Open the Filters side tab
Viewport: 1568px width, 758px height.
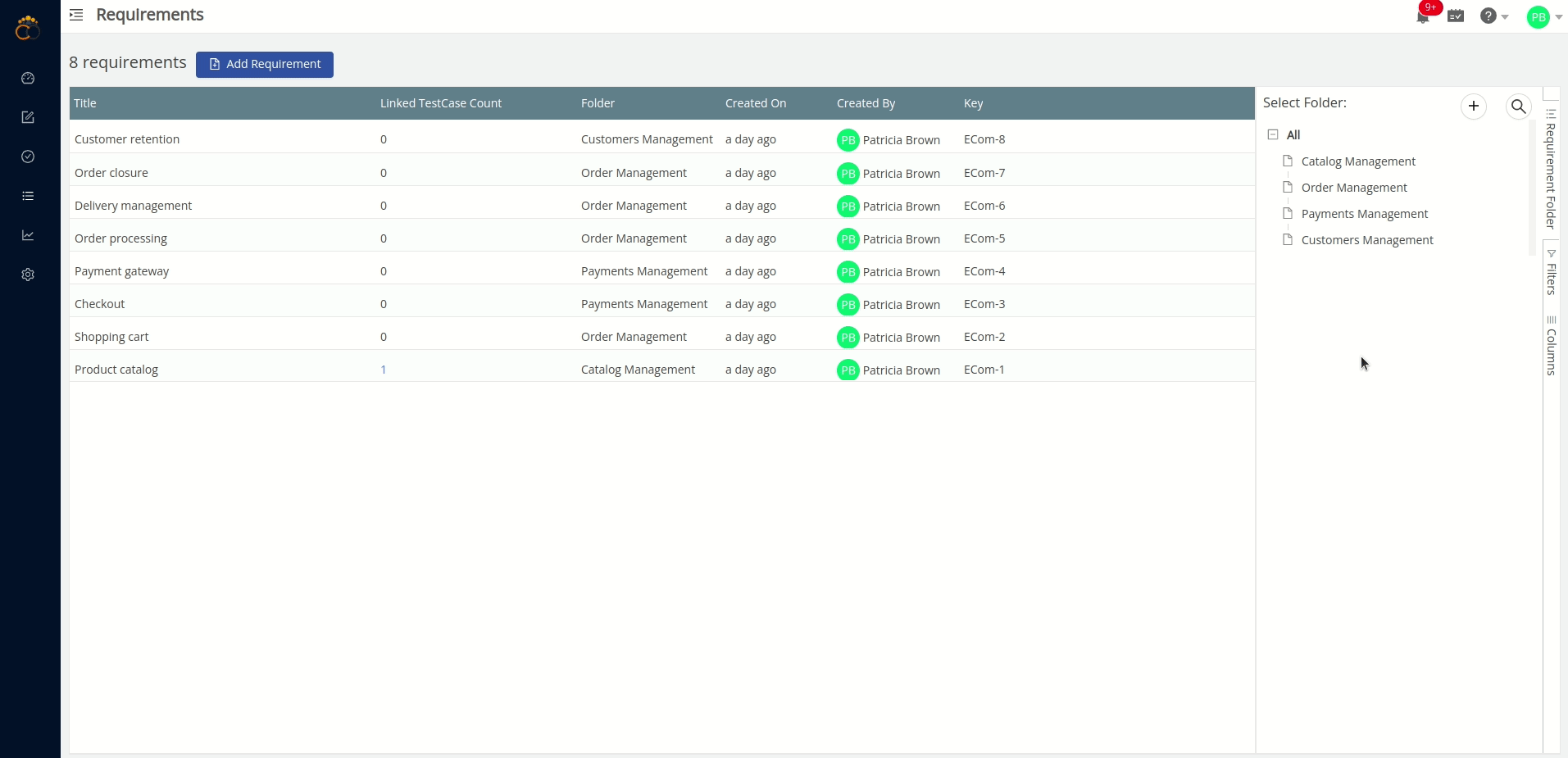click(x=1551, y=272)
